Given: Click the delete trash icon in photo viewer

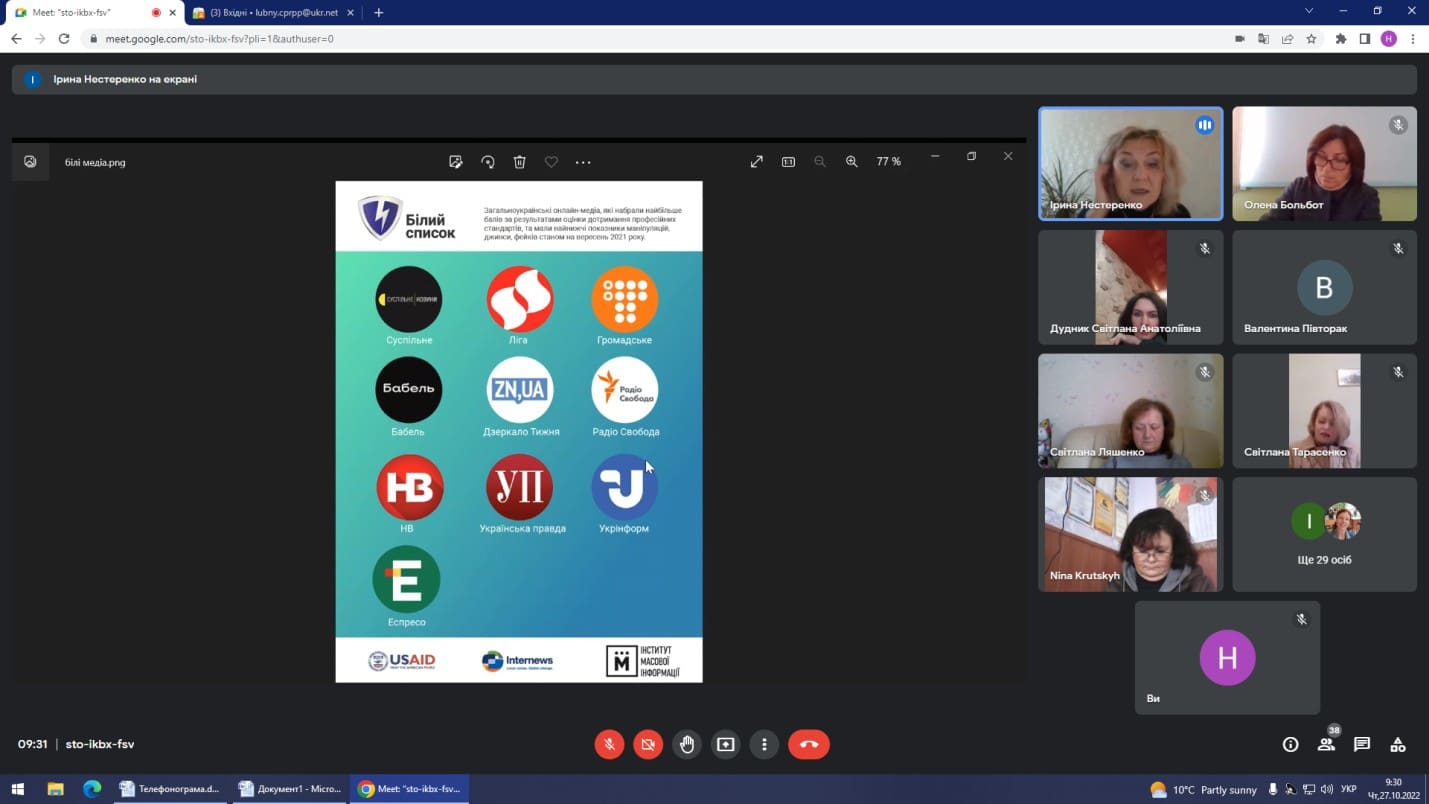Looking at the screenshot, I should 520,162.
